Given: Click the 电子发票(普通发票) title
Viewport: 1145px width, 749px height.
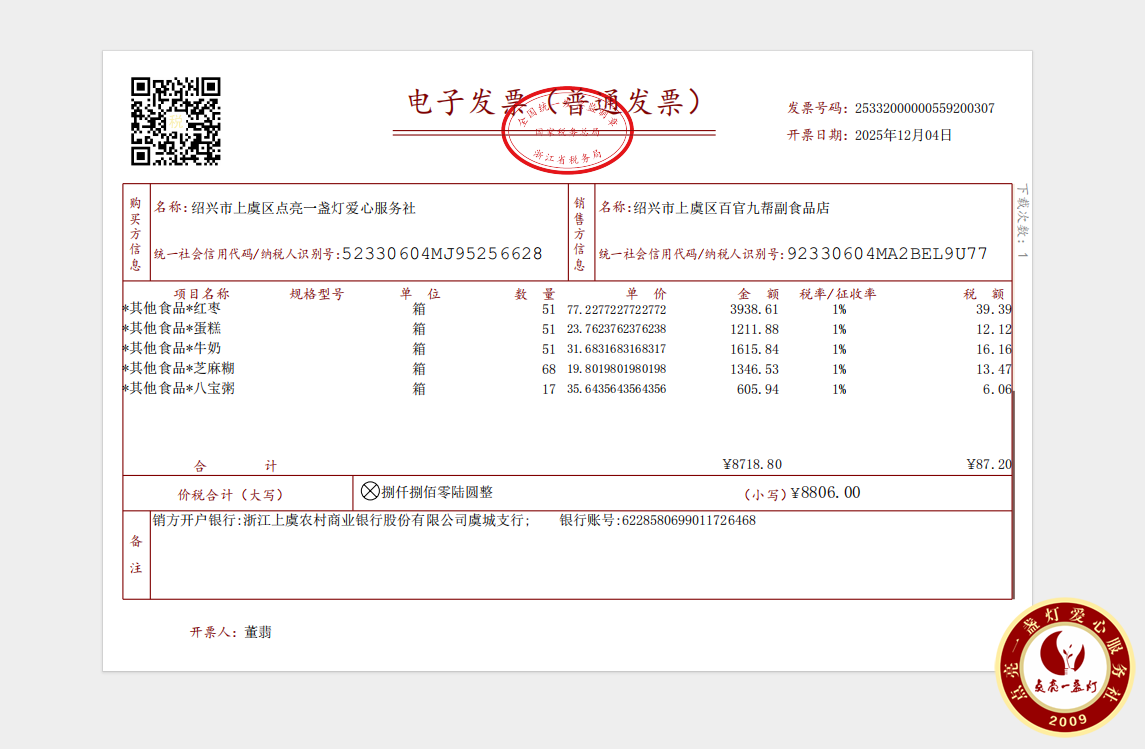Looking at the screenshot, I should (553, 102).
